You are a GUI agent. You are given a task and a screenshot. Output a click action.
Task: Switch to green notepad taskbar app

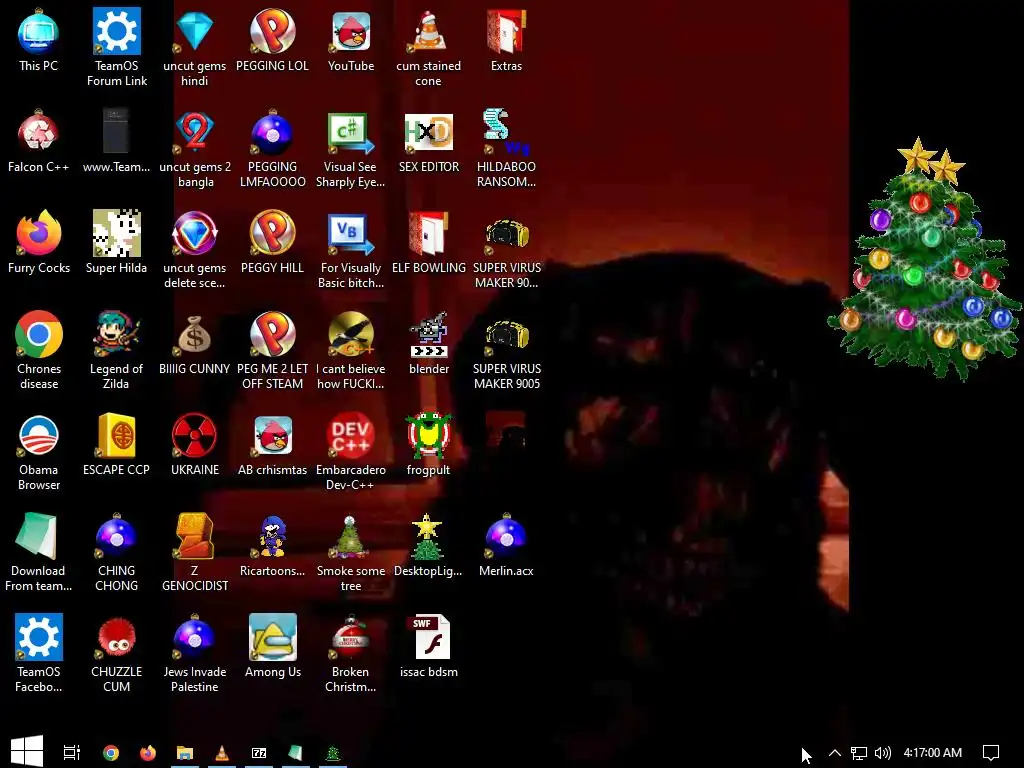tap(296, 752)
